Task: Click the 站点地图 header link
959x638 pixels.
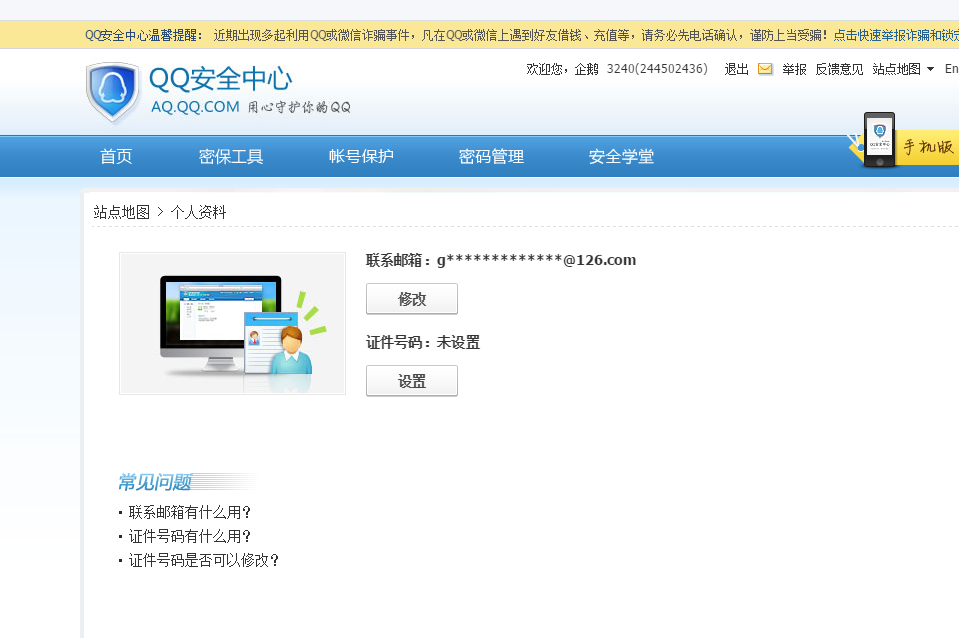Action: 897,69
